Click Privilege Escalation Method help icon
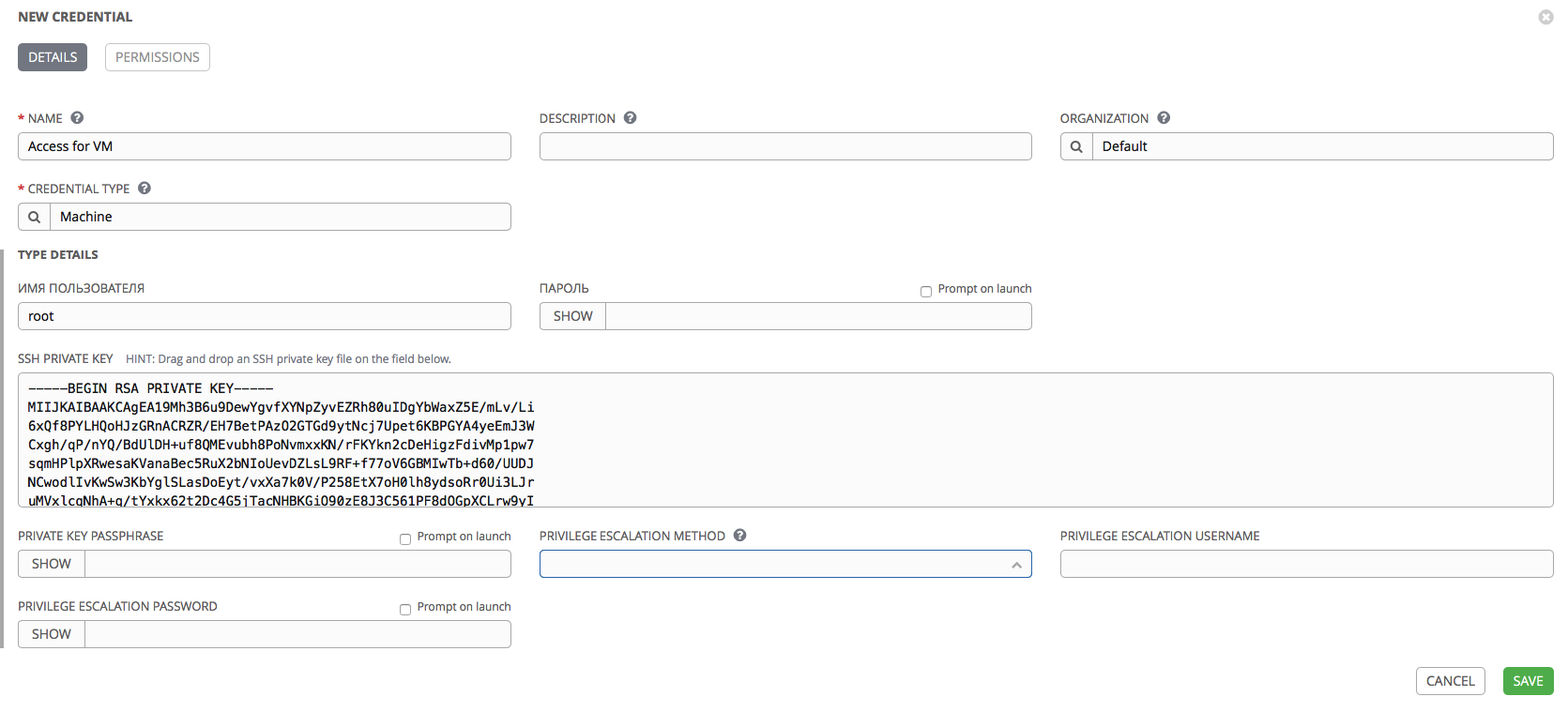 coord(740,536)
